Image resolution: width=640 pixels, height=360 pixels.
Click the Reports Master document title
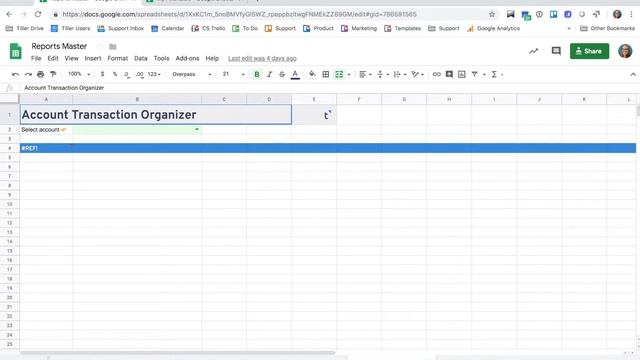click(59, 46)
